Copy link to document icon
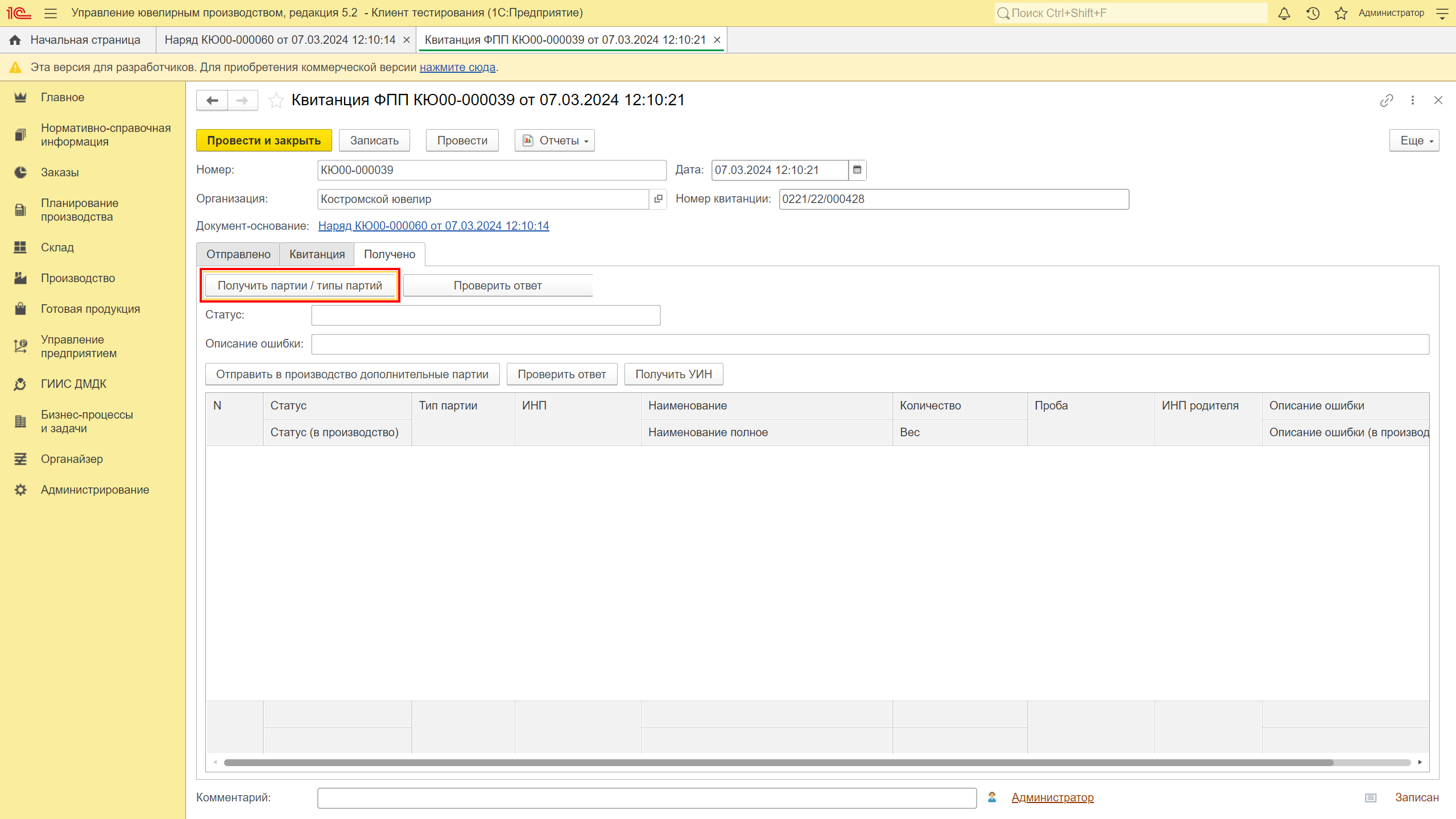This screenshot has height=819, width=1456. pos(1387,101)
